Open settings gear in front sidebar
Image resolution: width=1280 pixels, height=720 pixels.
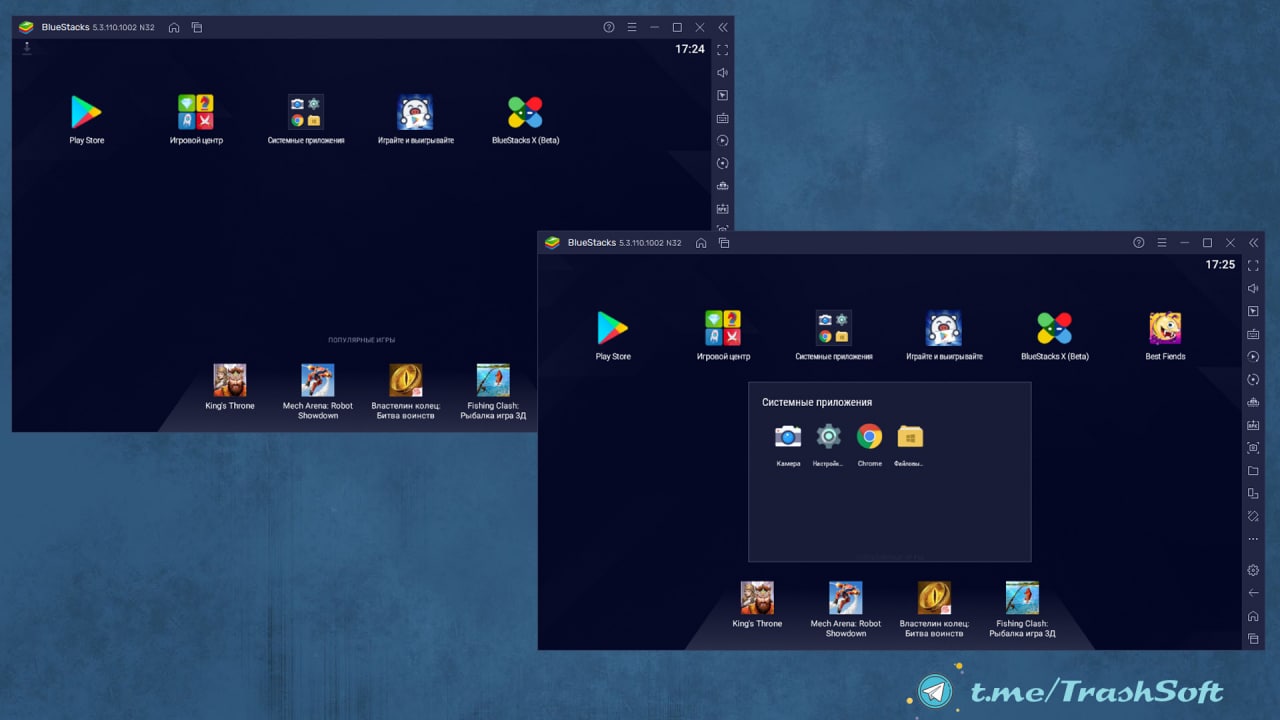[1253, 570]
